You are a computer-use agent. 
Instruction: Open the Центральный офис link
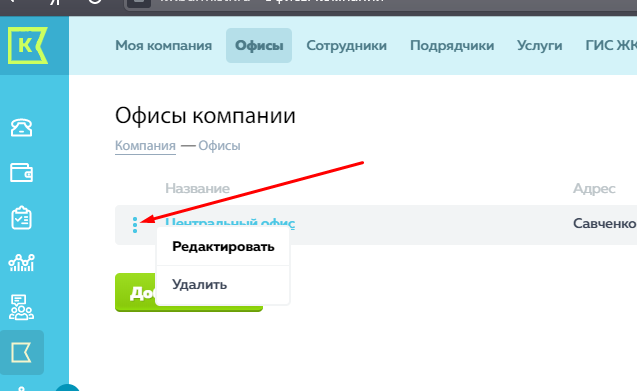[x=230, y=222]
